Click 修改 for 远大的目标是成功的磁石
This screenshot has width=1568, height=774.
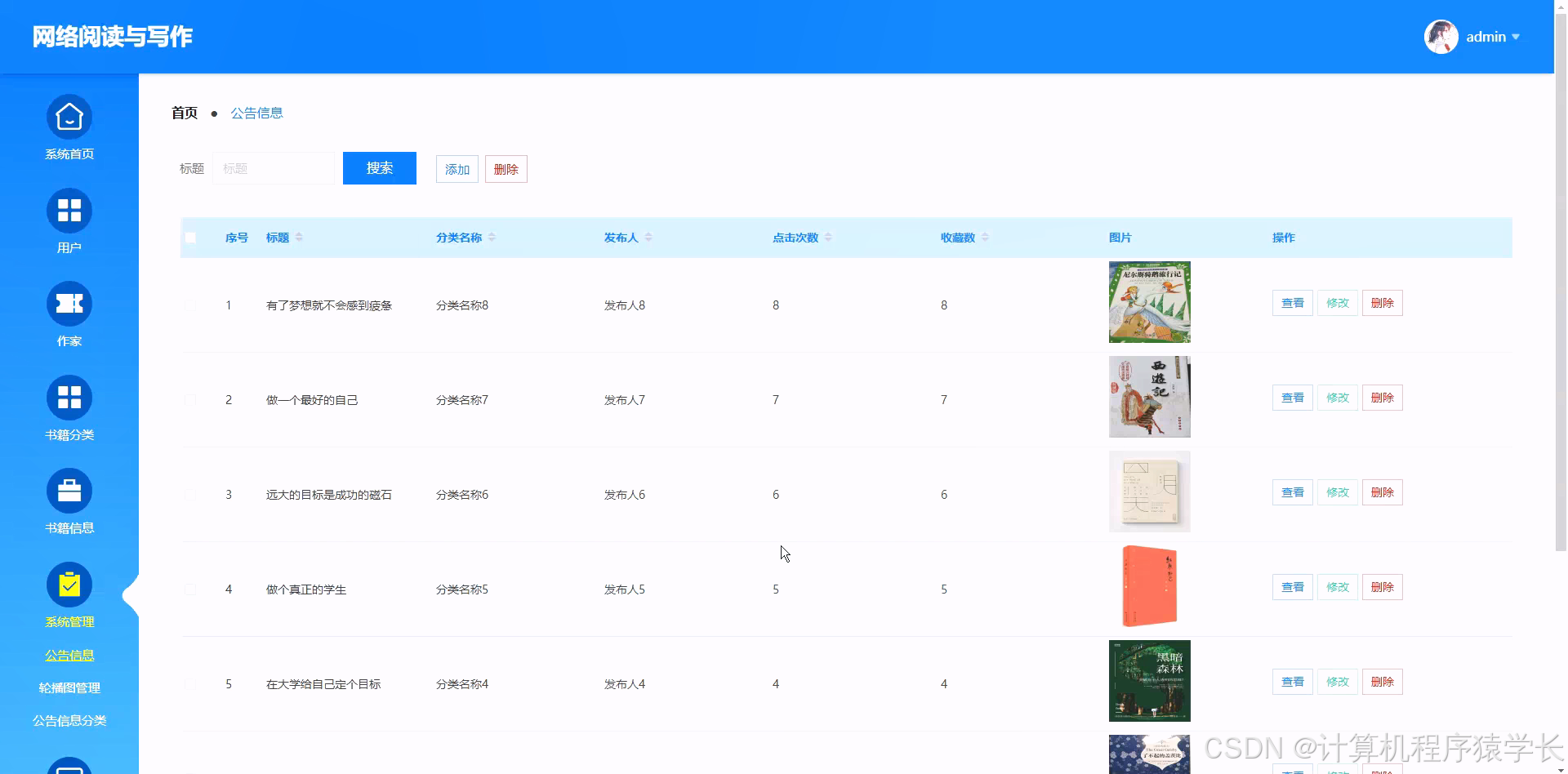[x=1338, y=492]
